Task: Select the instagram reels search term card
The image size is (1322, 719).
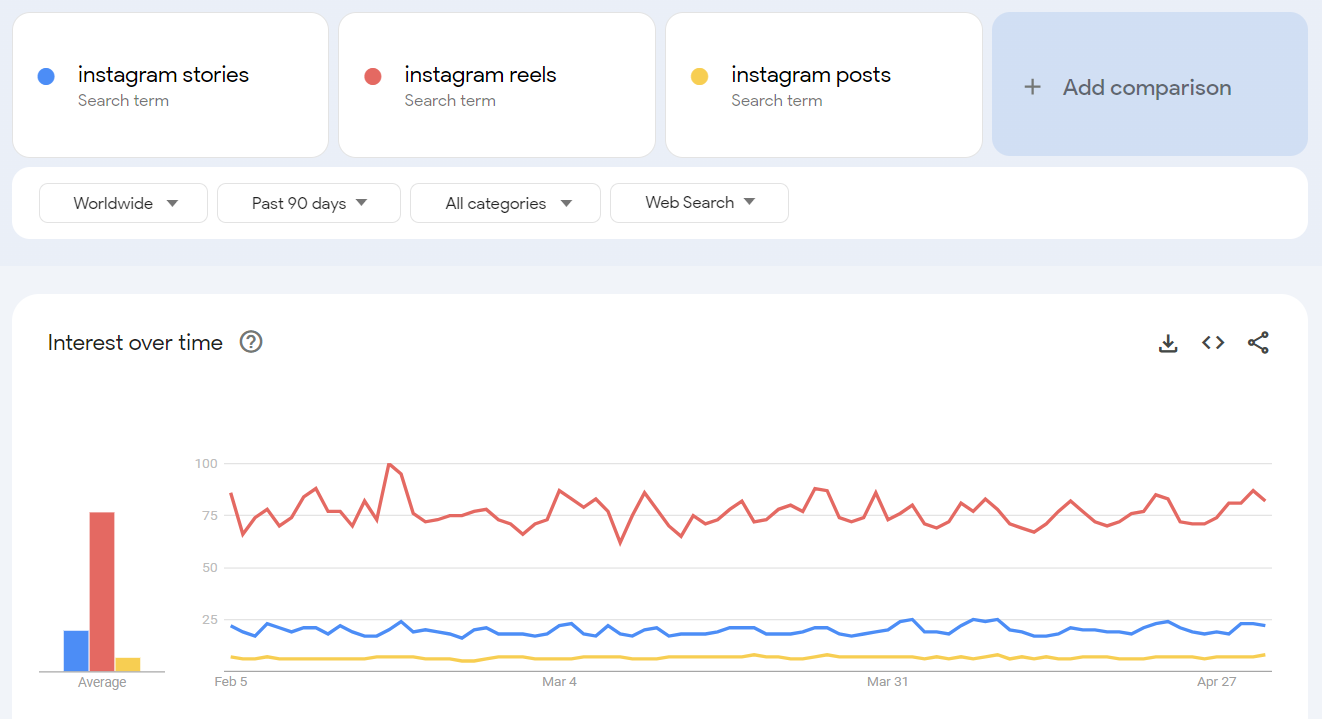Action: coord(496,85)
